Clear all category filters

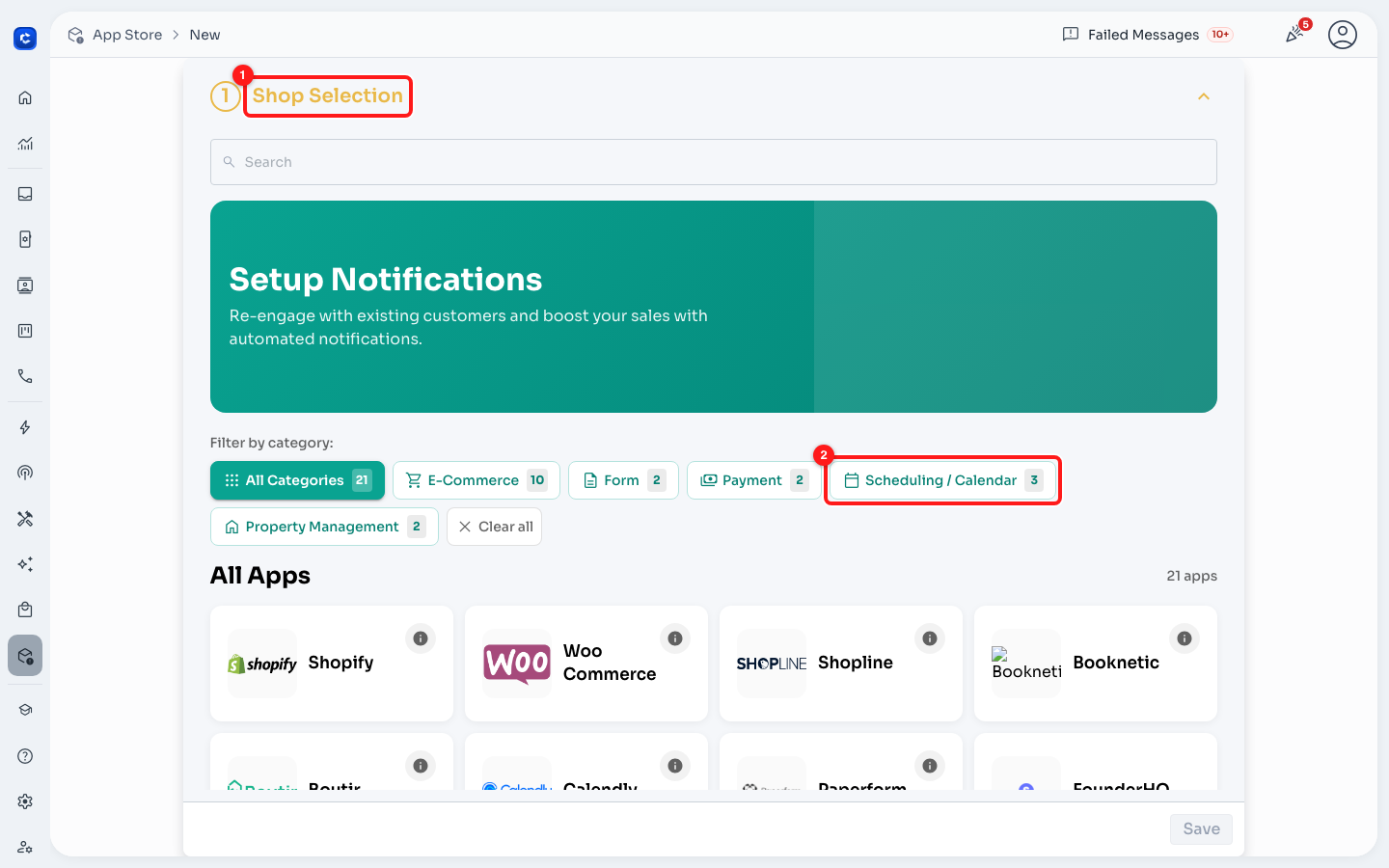click(494, 527)
